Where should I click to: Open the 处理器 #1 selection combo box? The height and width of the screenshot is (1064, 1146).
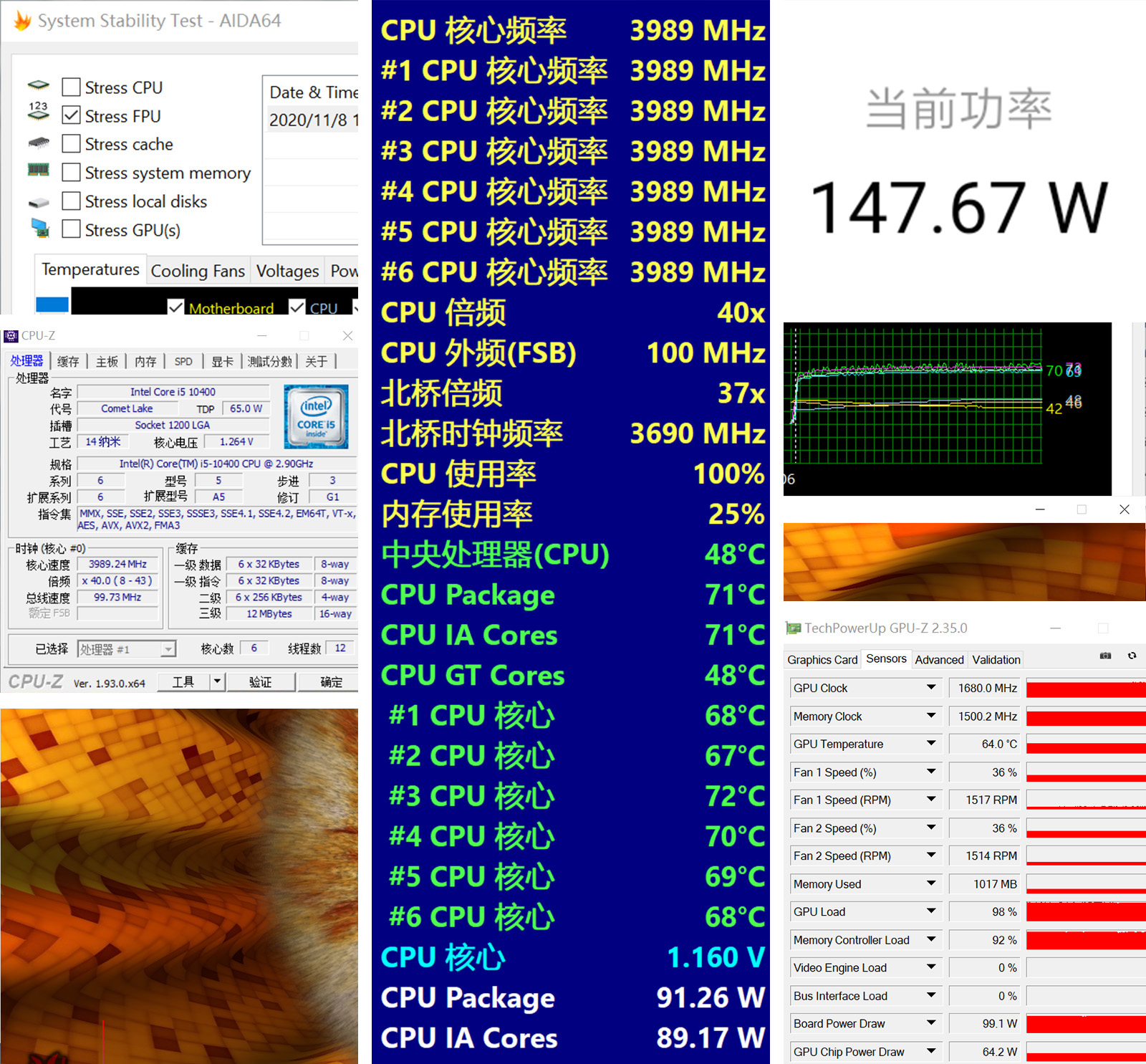coord(126,649)
